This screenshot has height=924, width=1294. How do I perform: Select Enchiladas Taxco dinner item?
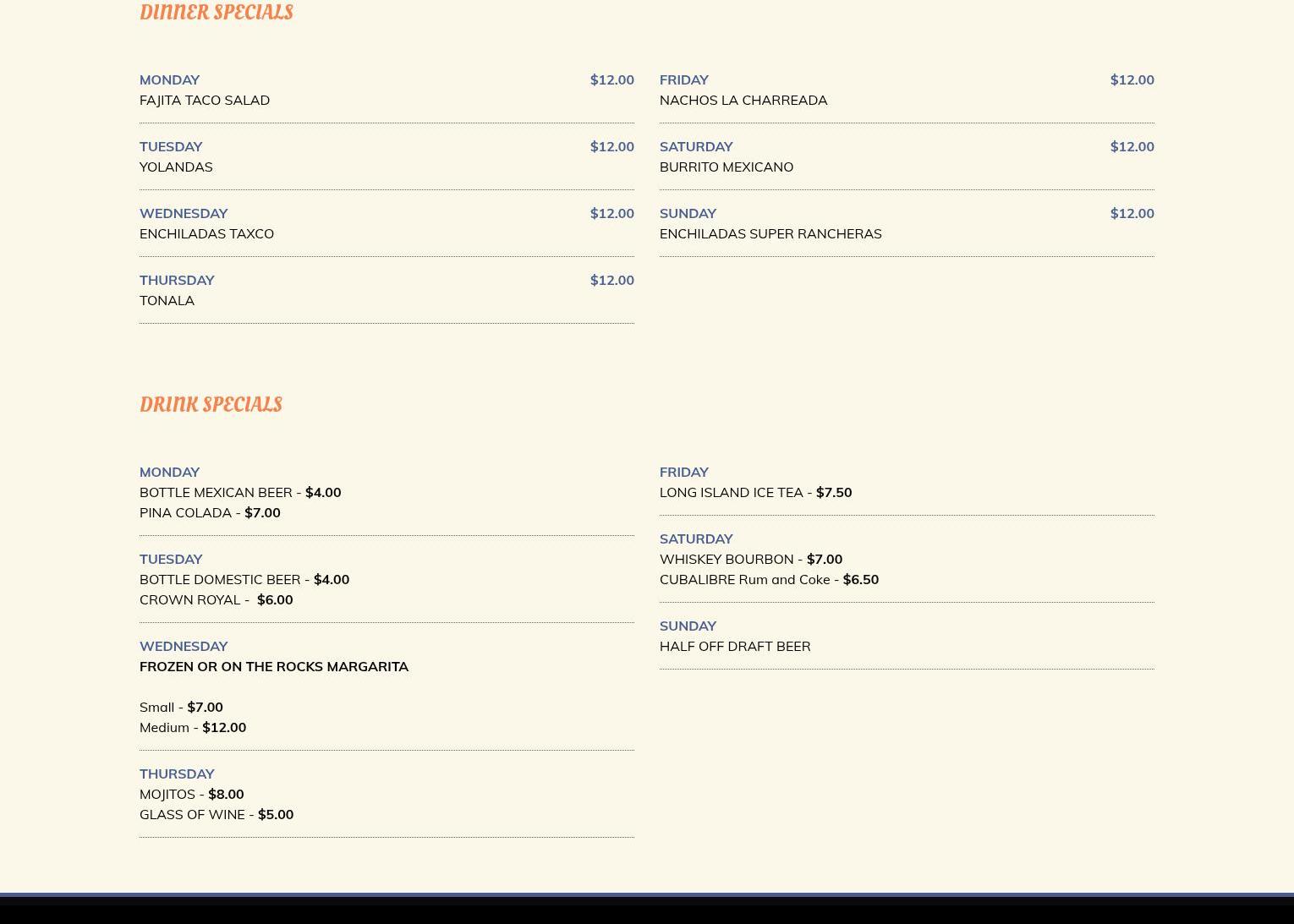tap(206, 233)
